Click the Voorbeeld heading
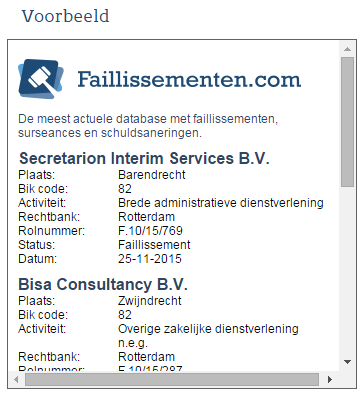 click(66, 16)
